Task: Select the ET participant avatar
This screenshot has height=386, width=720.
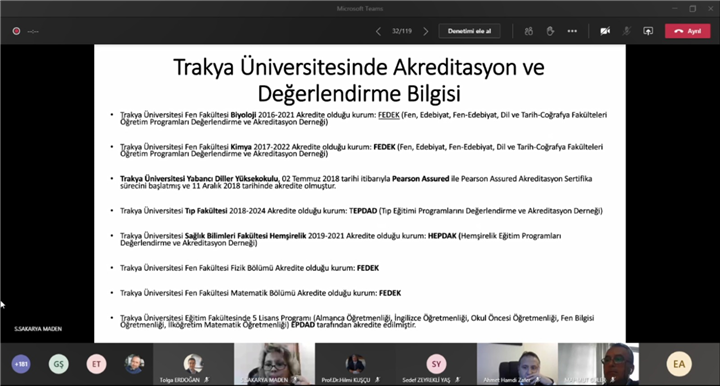Action: tap(96, 364)
